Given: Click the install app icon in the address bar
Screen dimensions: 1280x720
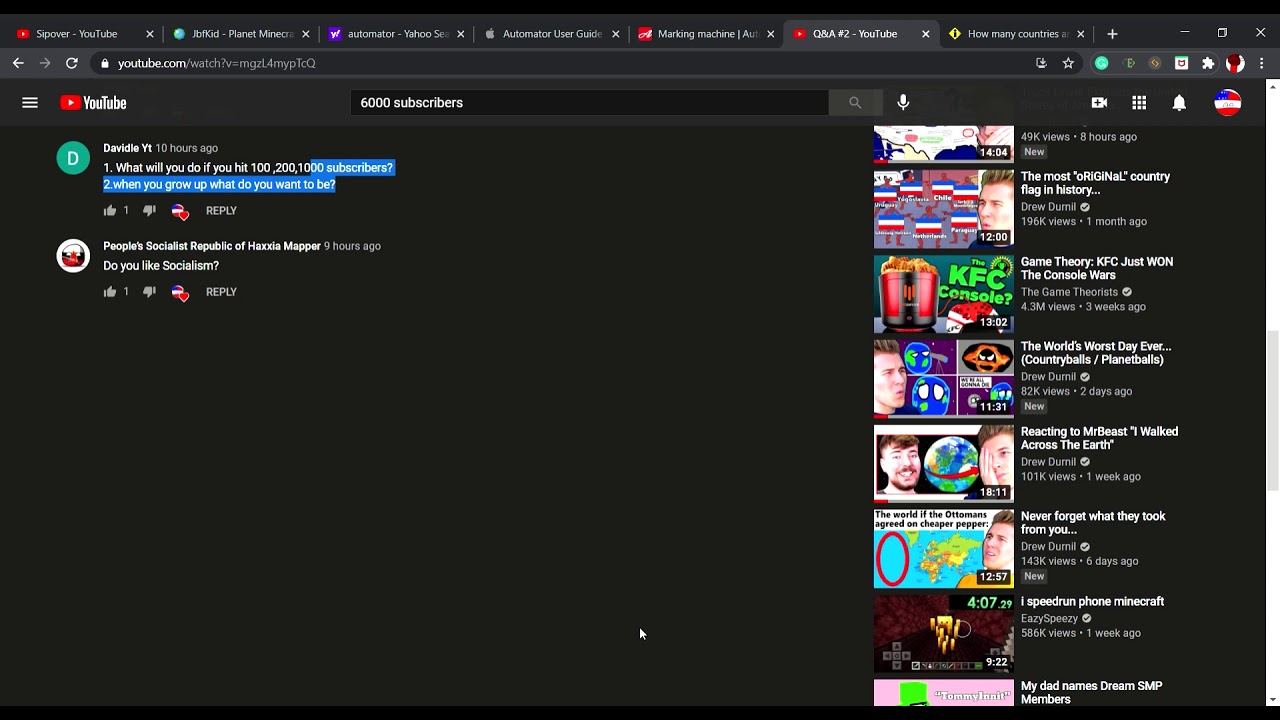Looking at the screenshot, I should point(1041,63).
